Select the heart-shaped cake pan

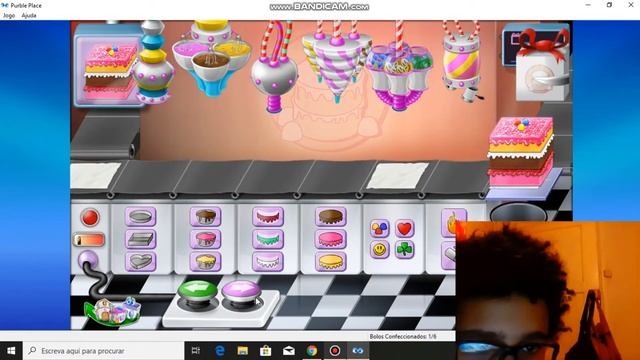140,262
